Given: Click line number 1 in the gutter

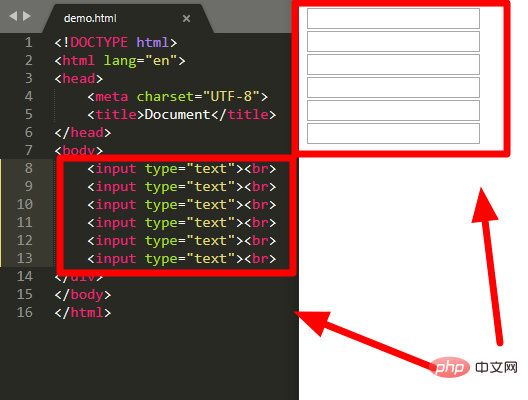Looking at the screenshot, I should 29,42.
